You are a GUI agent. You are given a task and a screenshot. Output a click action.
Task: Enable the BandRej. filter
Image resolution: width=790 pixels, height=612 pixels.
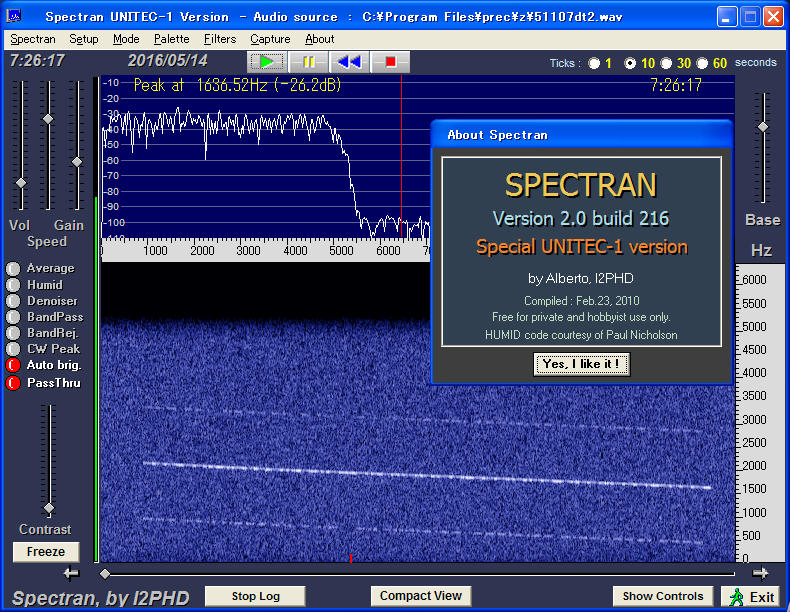[x=13, y=333]
